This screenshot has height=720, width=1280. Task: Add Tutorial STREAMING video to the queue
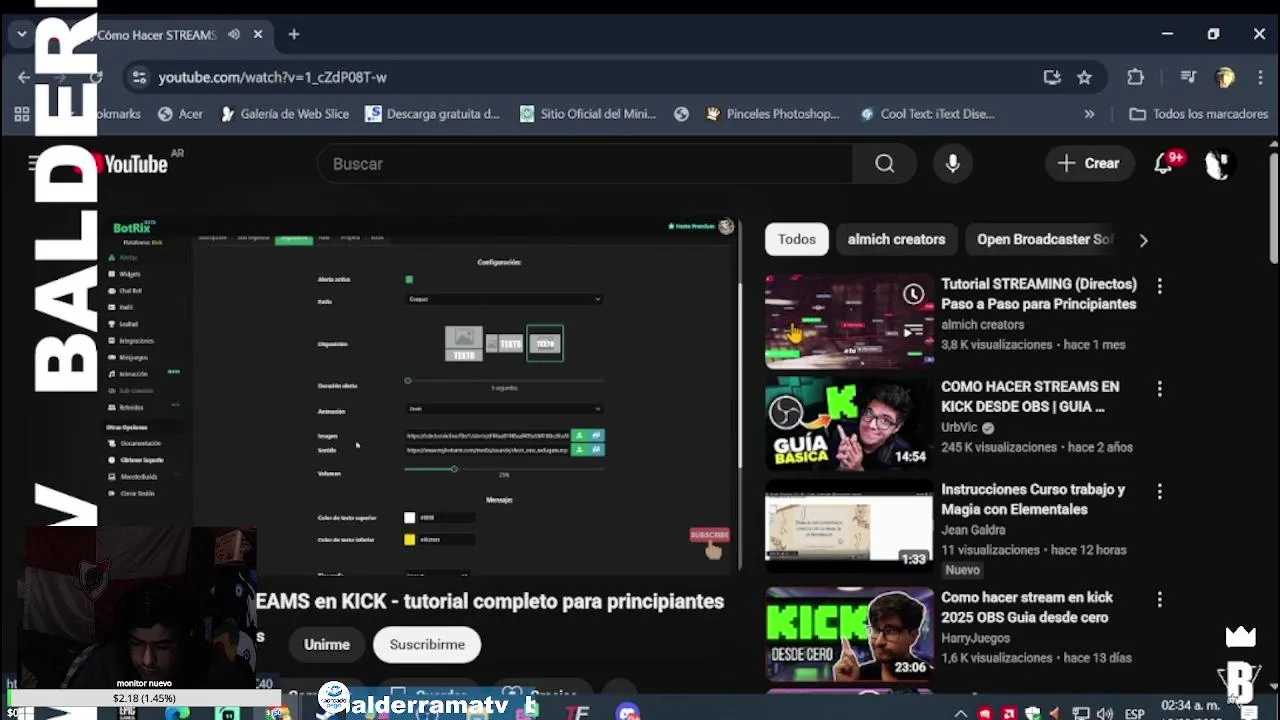(x=913, y=330)
